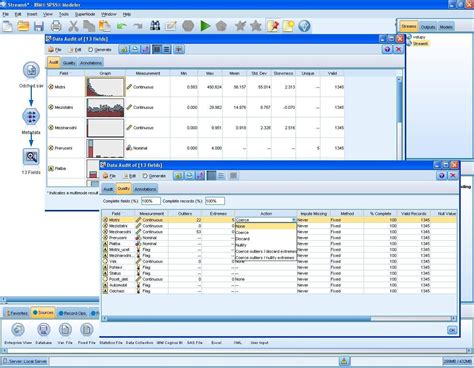Pick the Enterprise View source node in palette
Screen dimensions: 474x368
[18, 330]
